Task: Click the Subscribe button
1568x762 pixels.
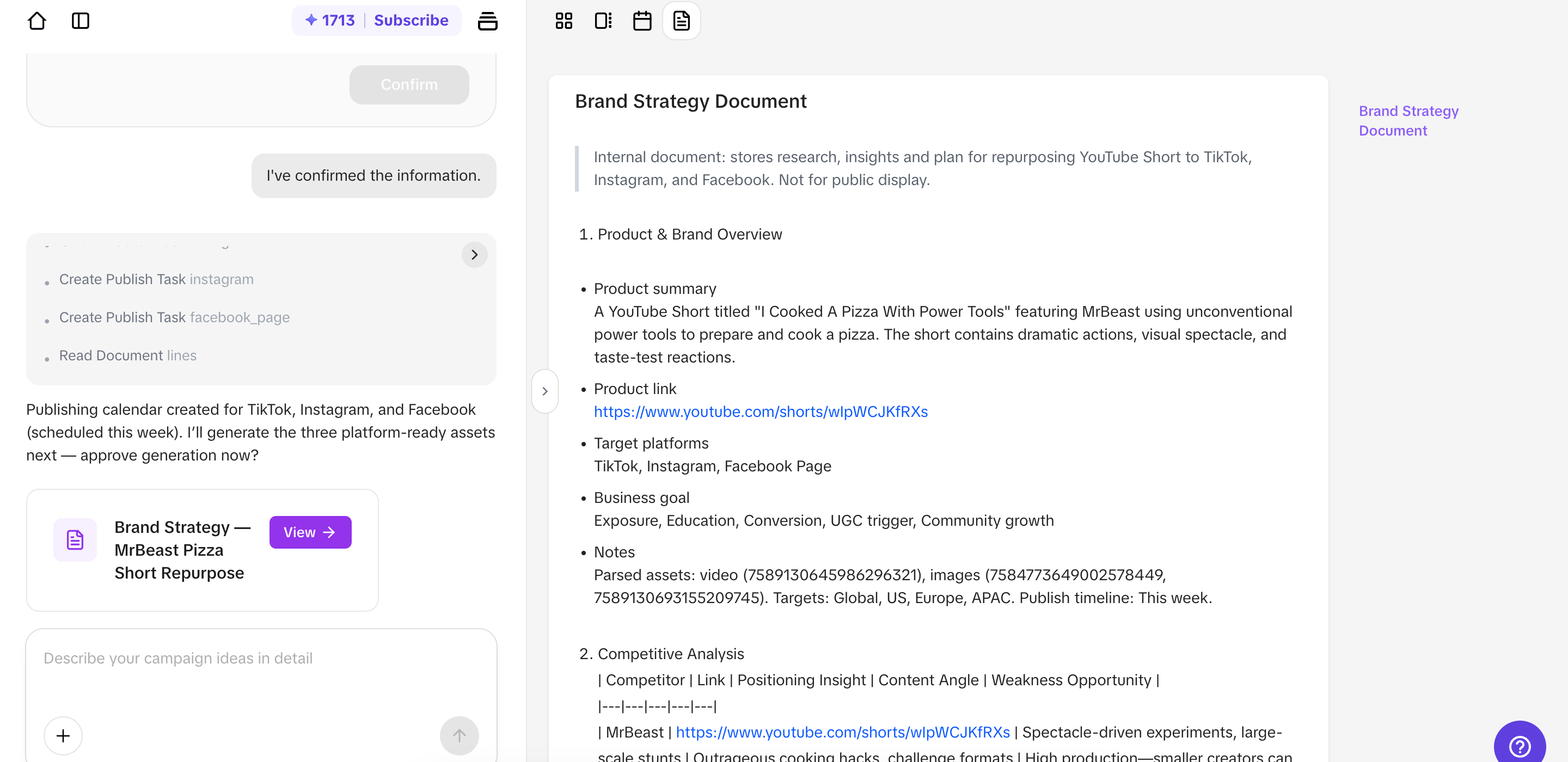Action: point(411,21)
